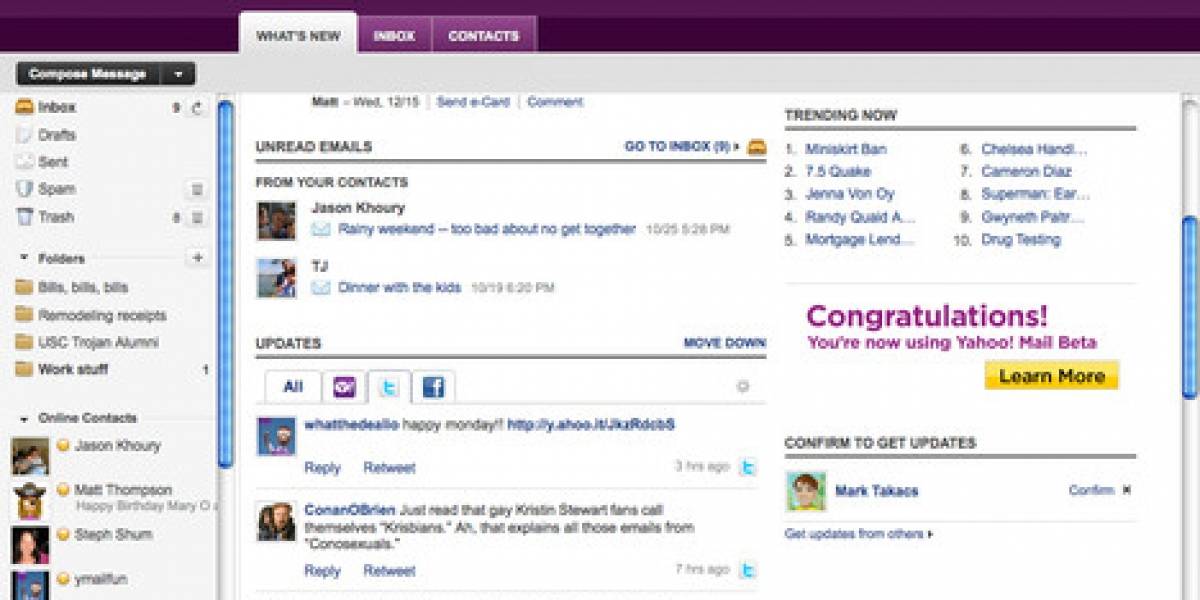The width and height of the screenshot is (1200, 600).
Task: Click the envelope icon for Dinner email
Action: click(x=321, y=287)
